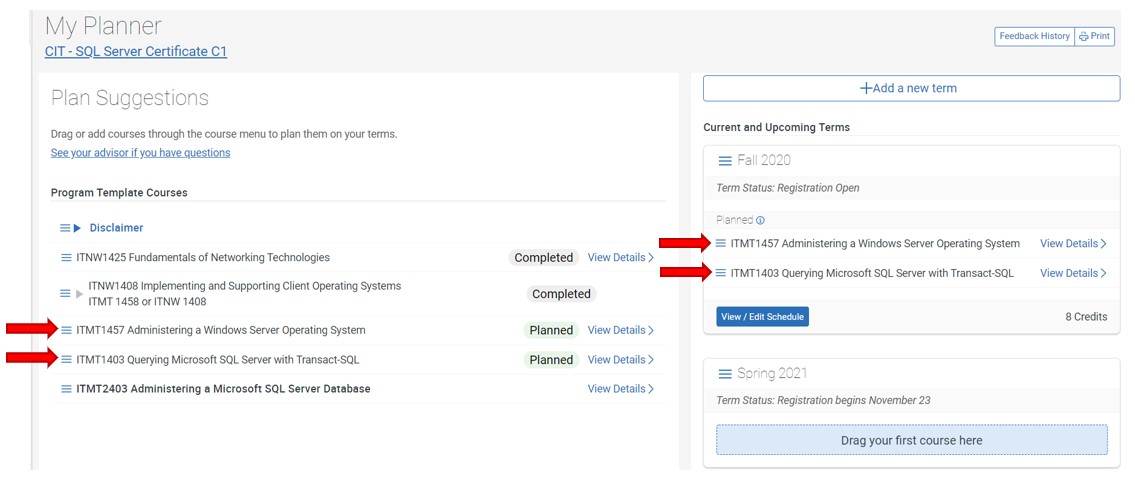This screenshot has width=1135, height=480.
Task: Click the Planned info icon in Fall 2020
Action: pyautogui.click(x=760, y=221)
